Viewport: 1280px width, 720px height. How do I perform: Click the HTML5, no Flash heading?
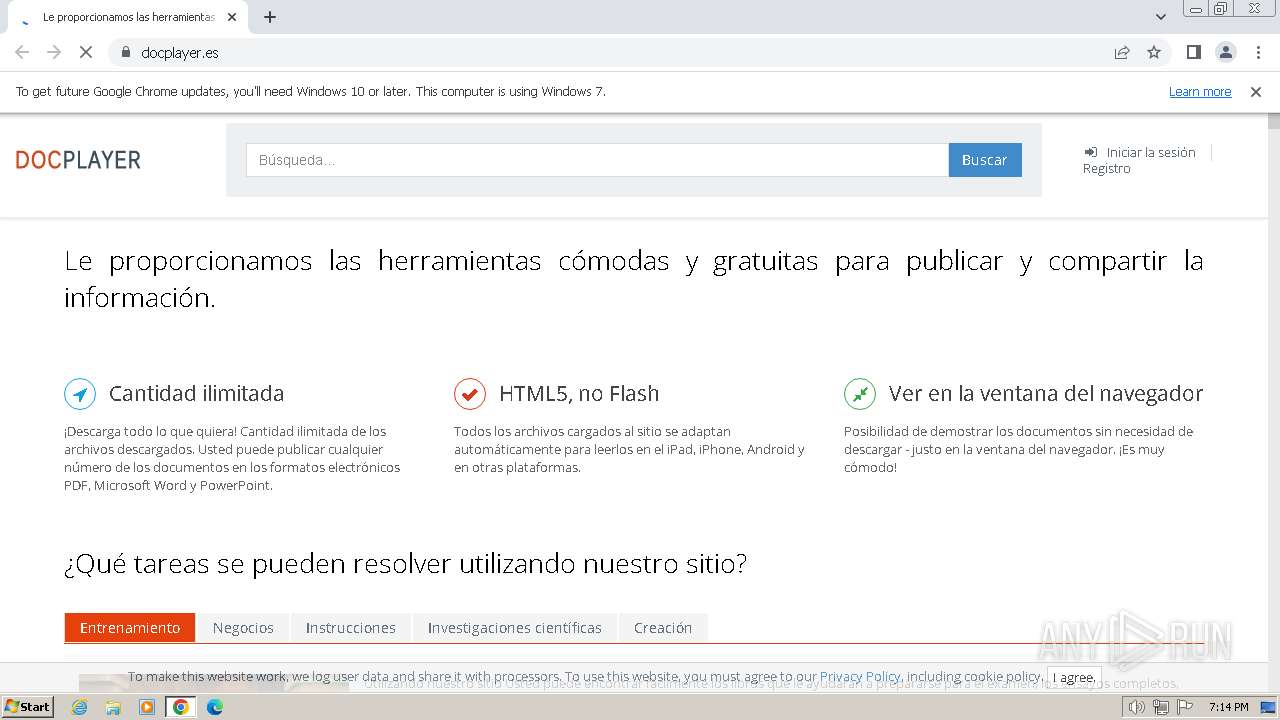click(579, 394)
